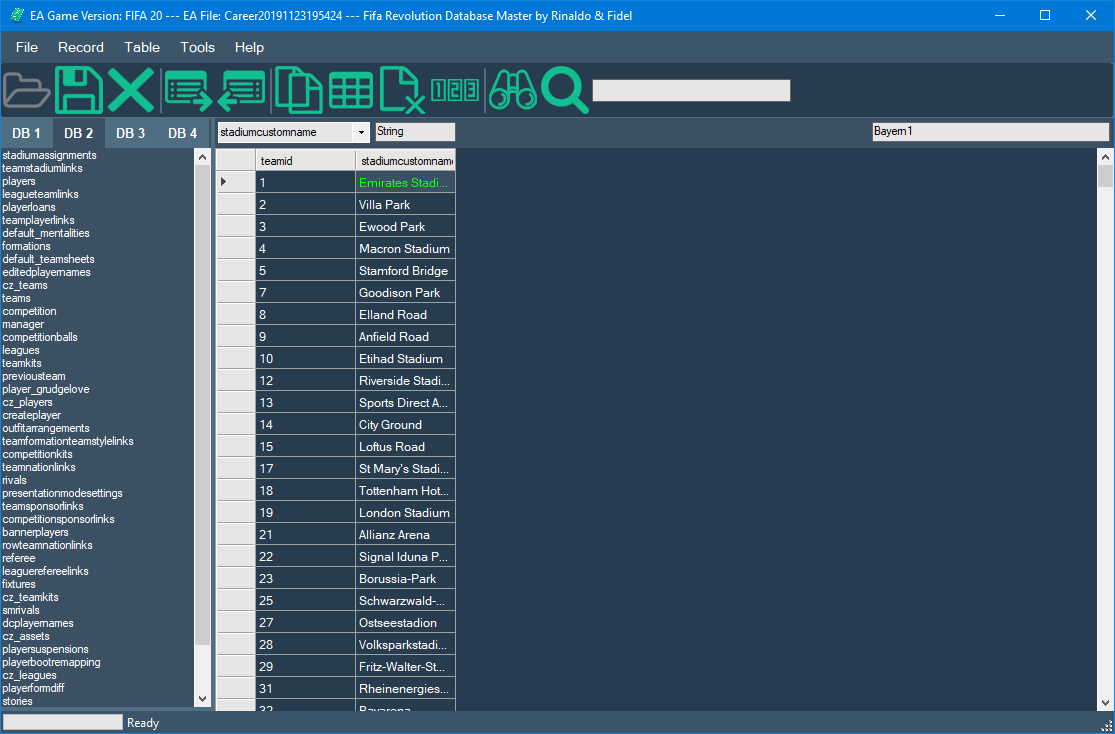Viewport: 1115px width, 734px height.
Task: Open the Record menu
Action: (81, 48)
